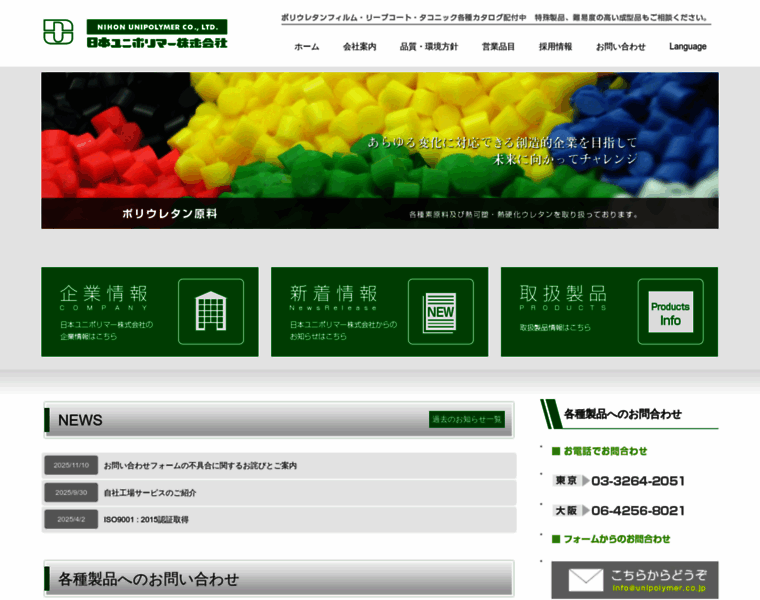Click the polyurethane pellets hero banner image

tap(380, 150)
